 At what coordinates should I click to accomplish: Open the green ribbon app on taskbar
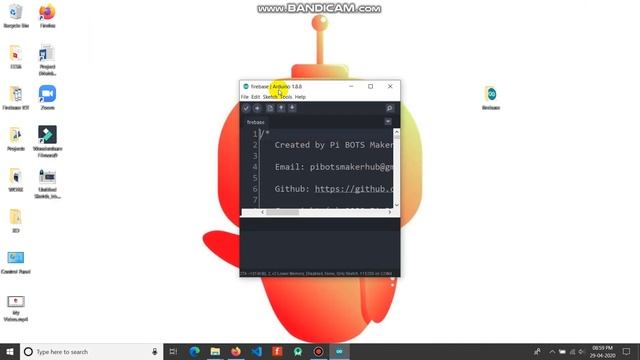pos(298,351)
